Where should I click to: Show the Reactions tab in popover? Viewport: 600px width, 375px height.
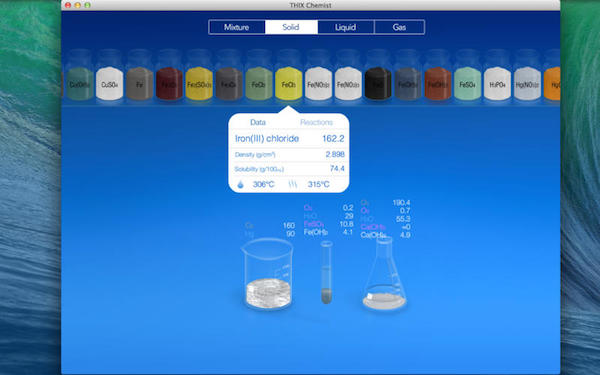pos(316,122)
